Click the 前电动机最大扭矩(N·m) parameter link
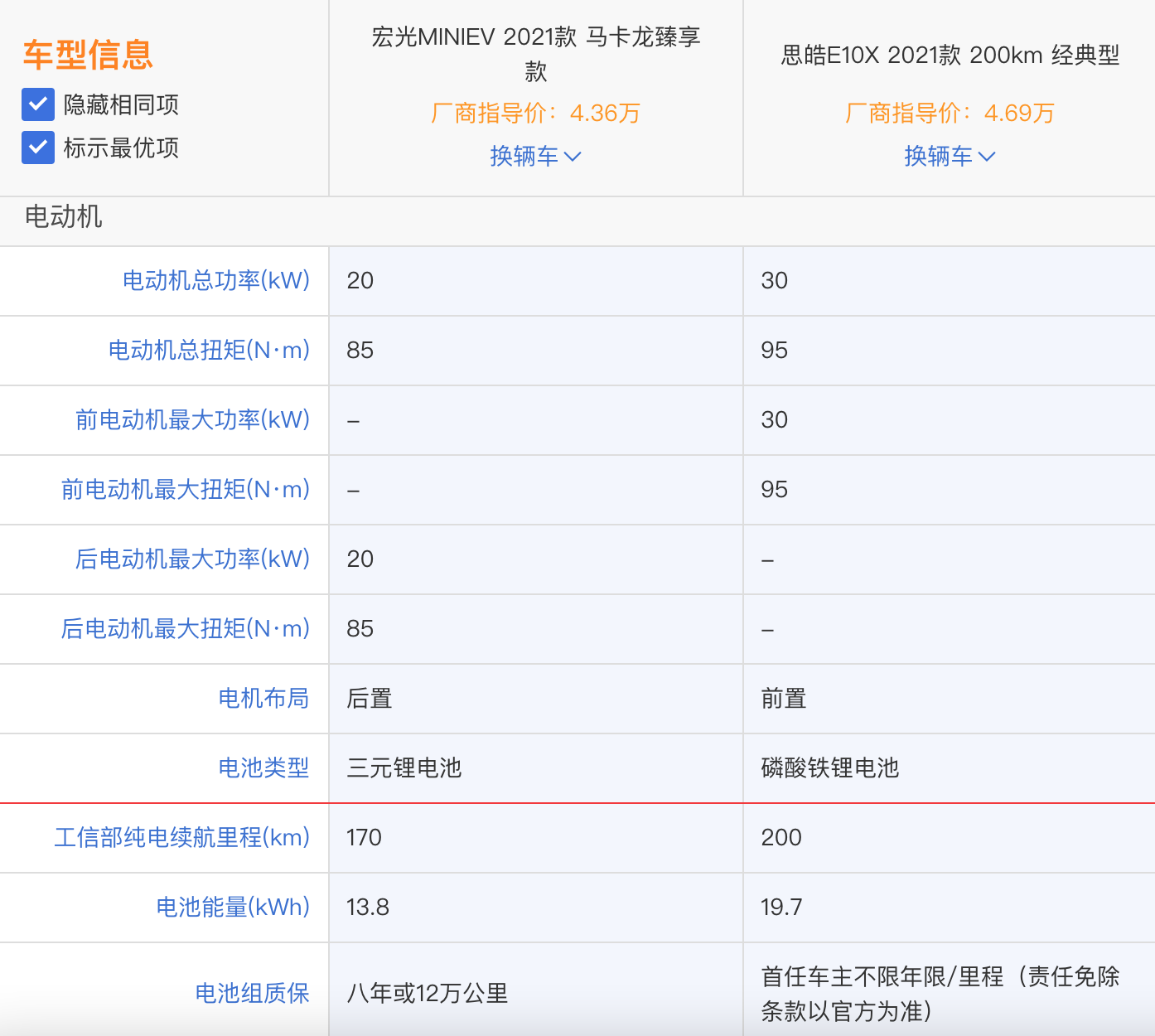Image resolution: width=1155 pixels, height=1036 pixels. (186, 489)
